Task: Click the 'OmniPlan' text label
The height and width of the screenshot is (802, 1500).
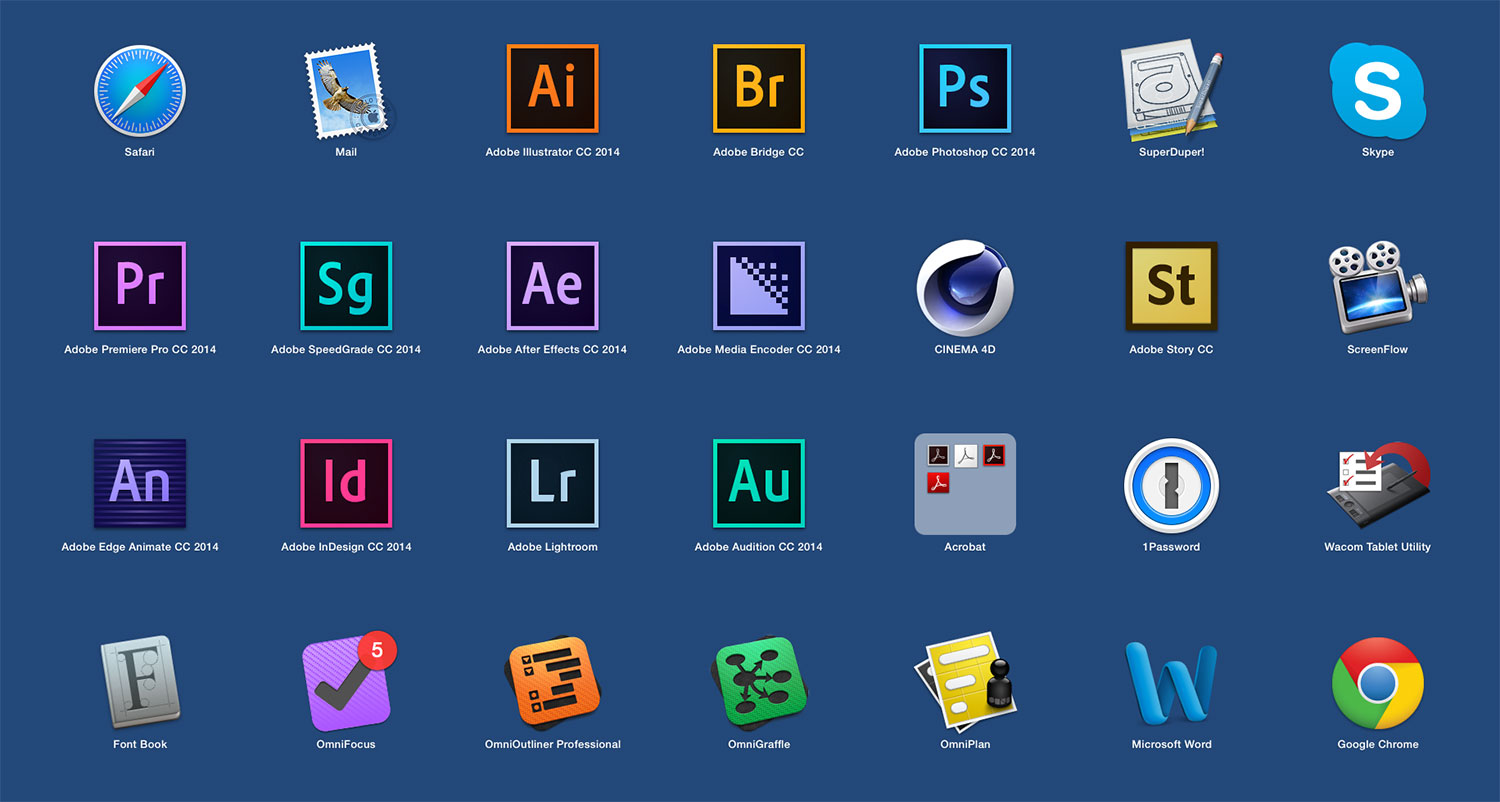Action: pyautogui.click(x=965, y=744)
